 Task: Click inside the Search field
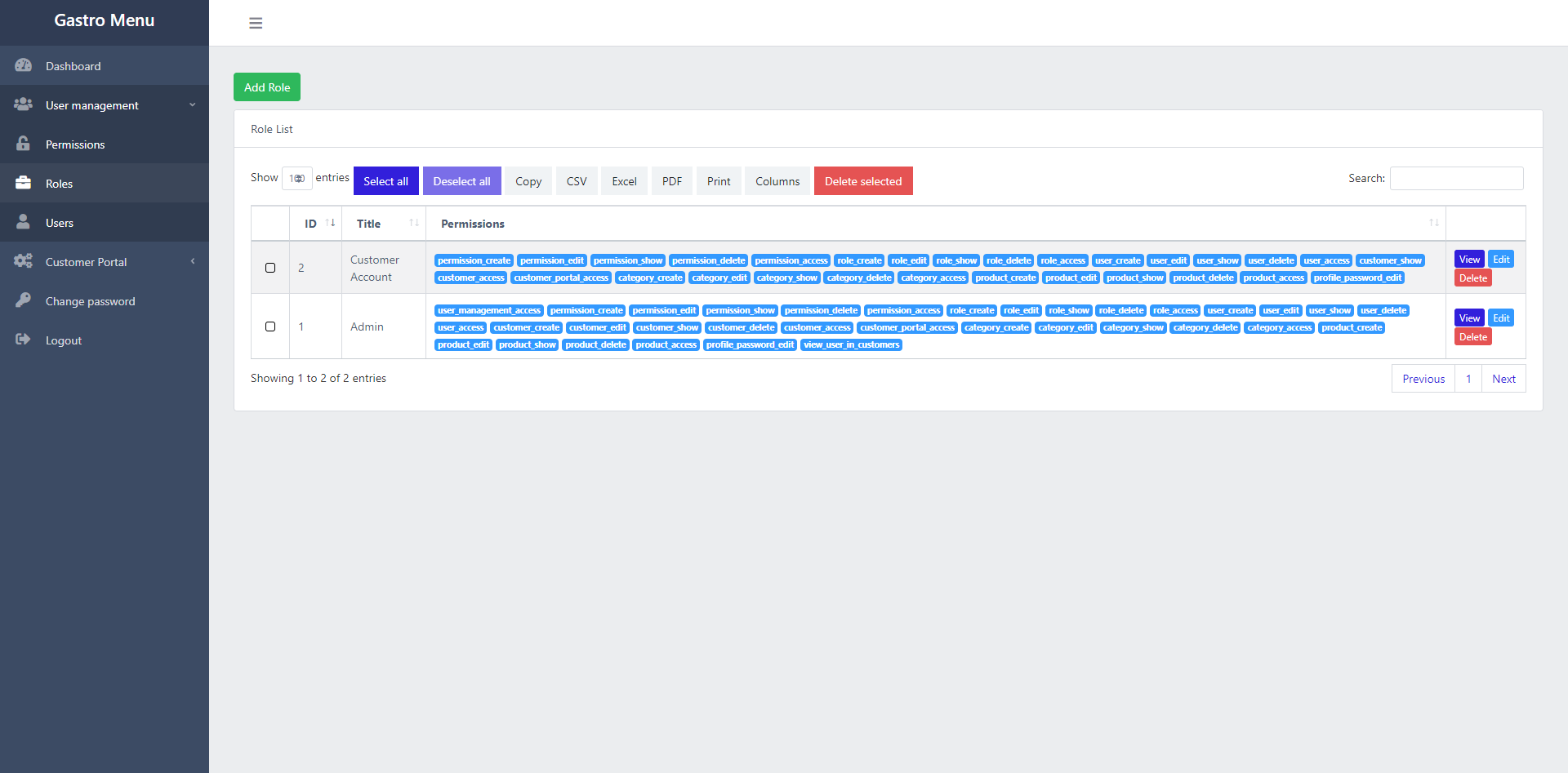point(1457,178)
